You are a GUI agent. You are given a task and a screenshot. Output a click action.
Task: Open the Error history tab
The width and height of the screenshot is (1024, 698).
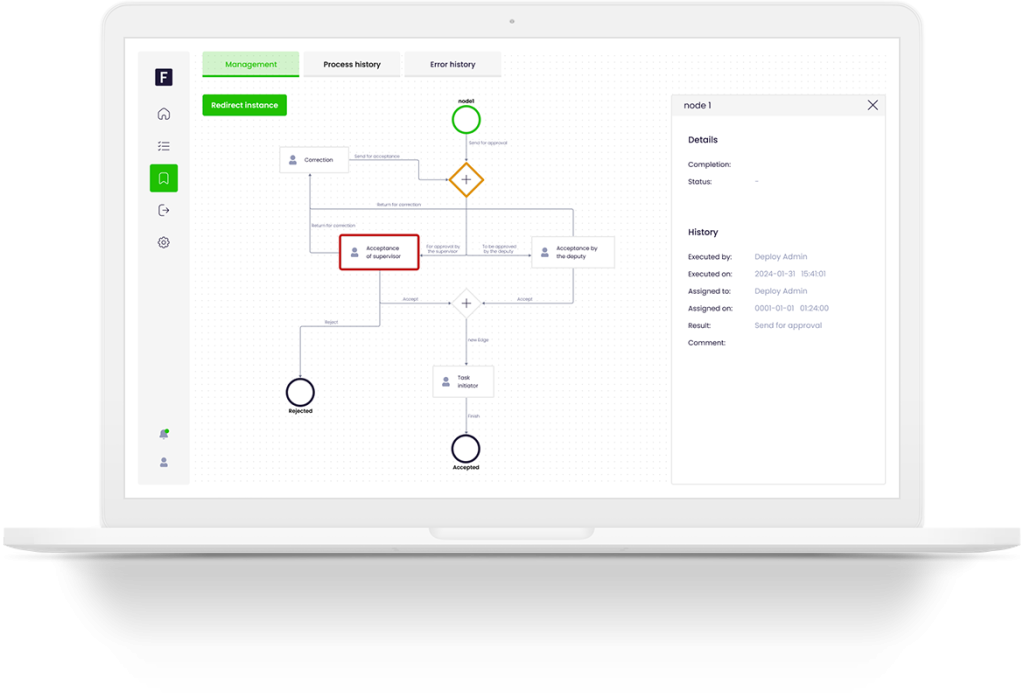(453, 65)
